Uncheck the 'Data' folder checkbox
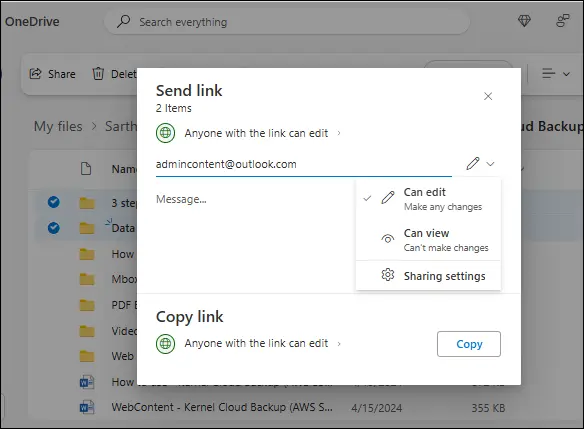 tap(53, 228)
